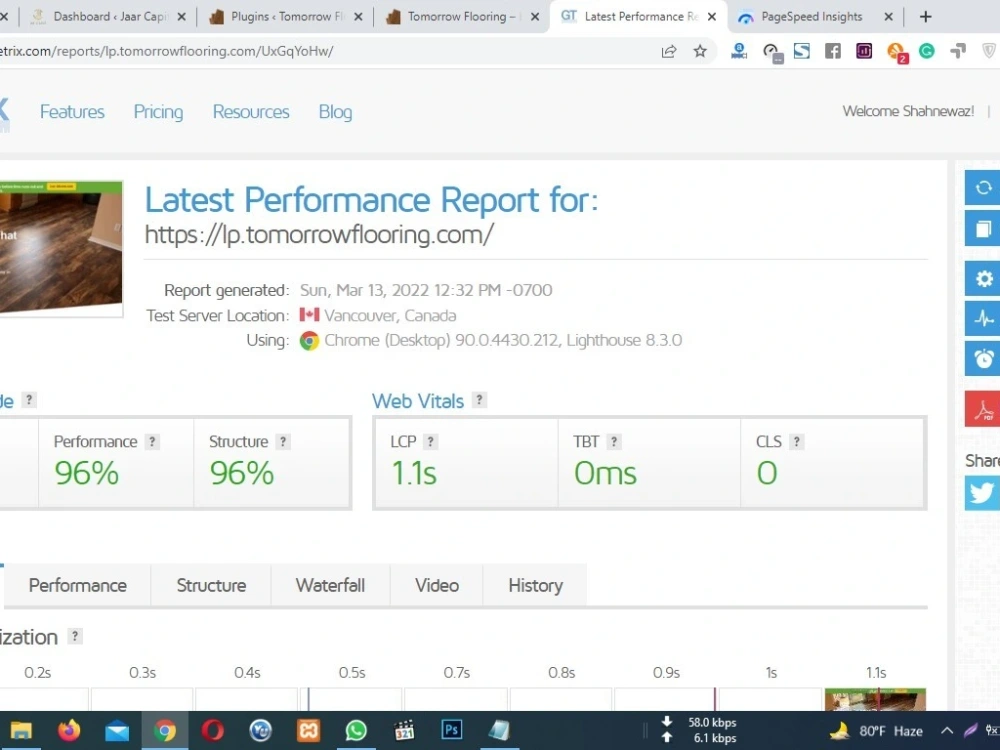Click the share page icon in address bar
1000x750 pixels.
tap(668, 52)
